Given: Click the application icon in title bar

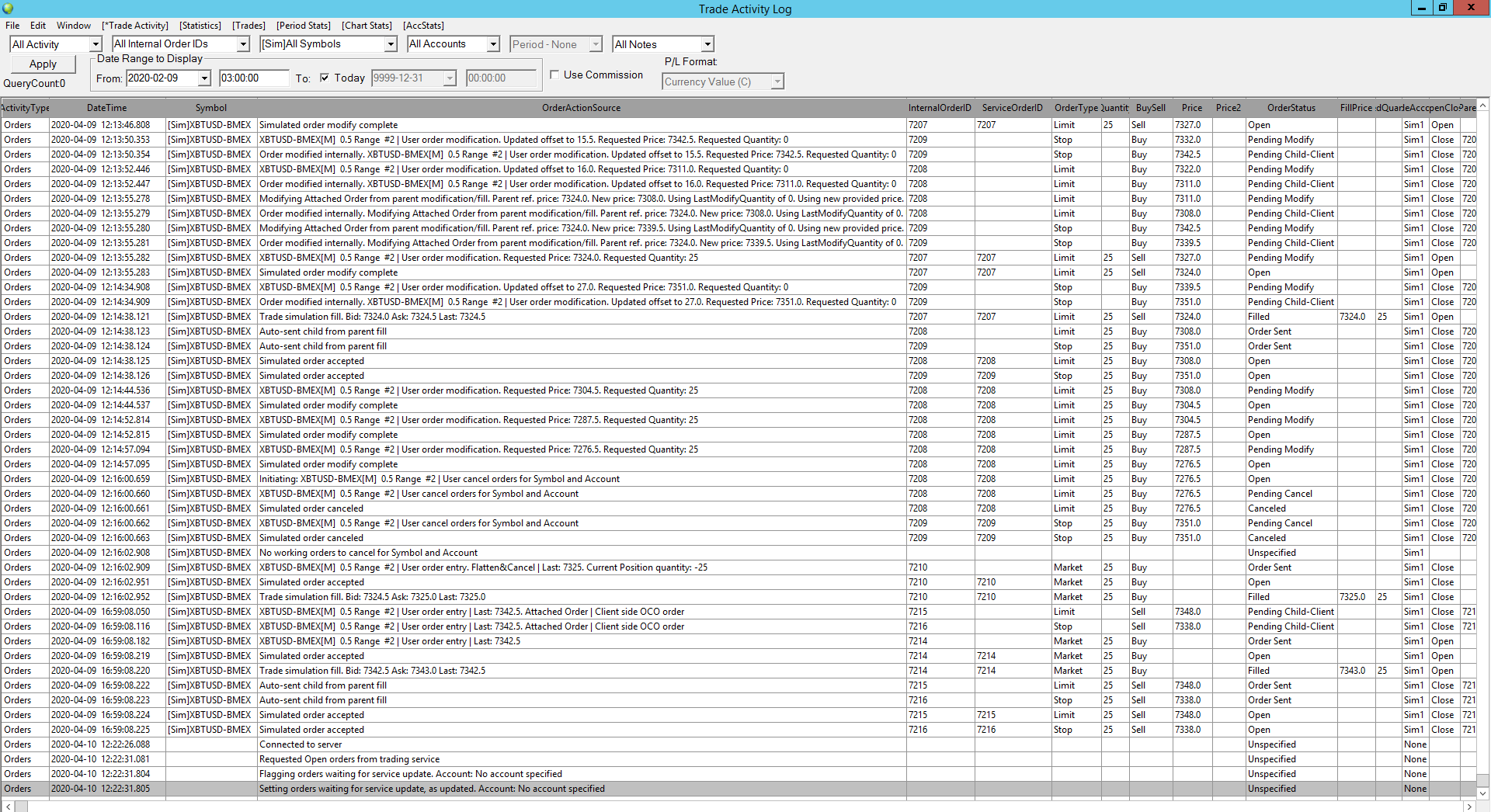Looking at the screenshot, I should 8,9.
